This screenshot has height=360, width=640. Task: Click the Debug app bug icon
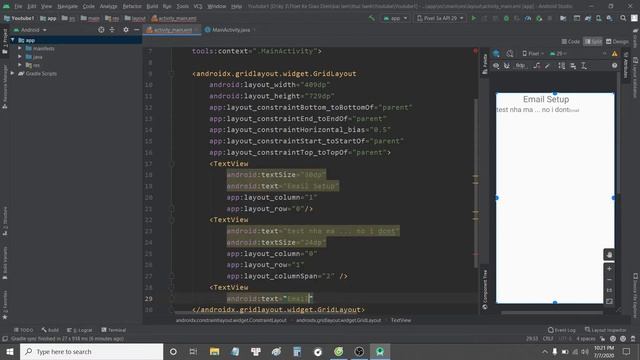(x=506, y=18)
